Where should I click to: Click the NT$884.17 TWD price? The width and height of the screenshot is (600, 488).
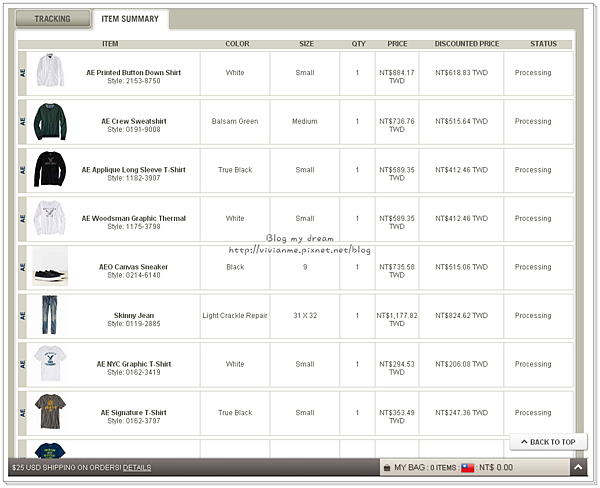(x=397, y=77)
